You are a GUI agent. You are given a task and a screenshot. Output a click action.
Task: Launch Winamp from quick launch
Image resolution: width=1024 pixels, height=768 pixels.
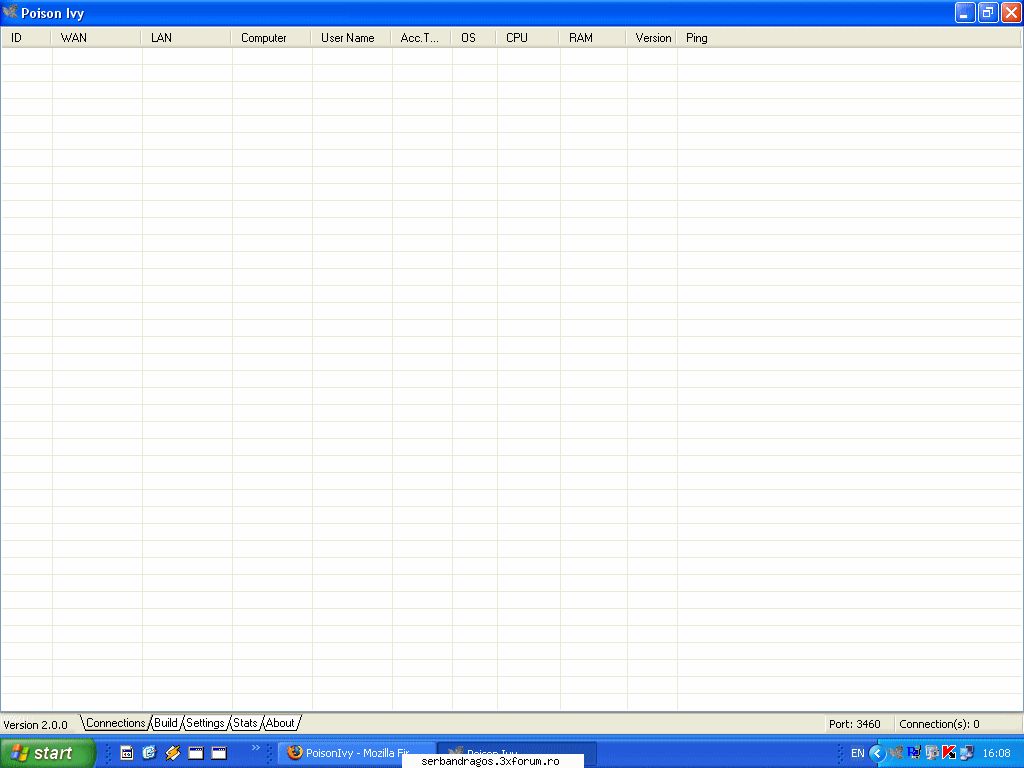pyautogui.click(x=172, y=753)
